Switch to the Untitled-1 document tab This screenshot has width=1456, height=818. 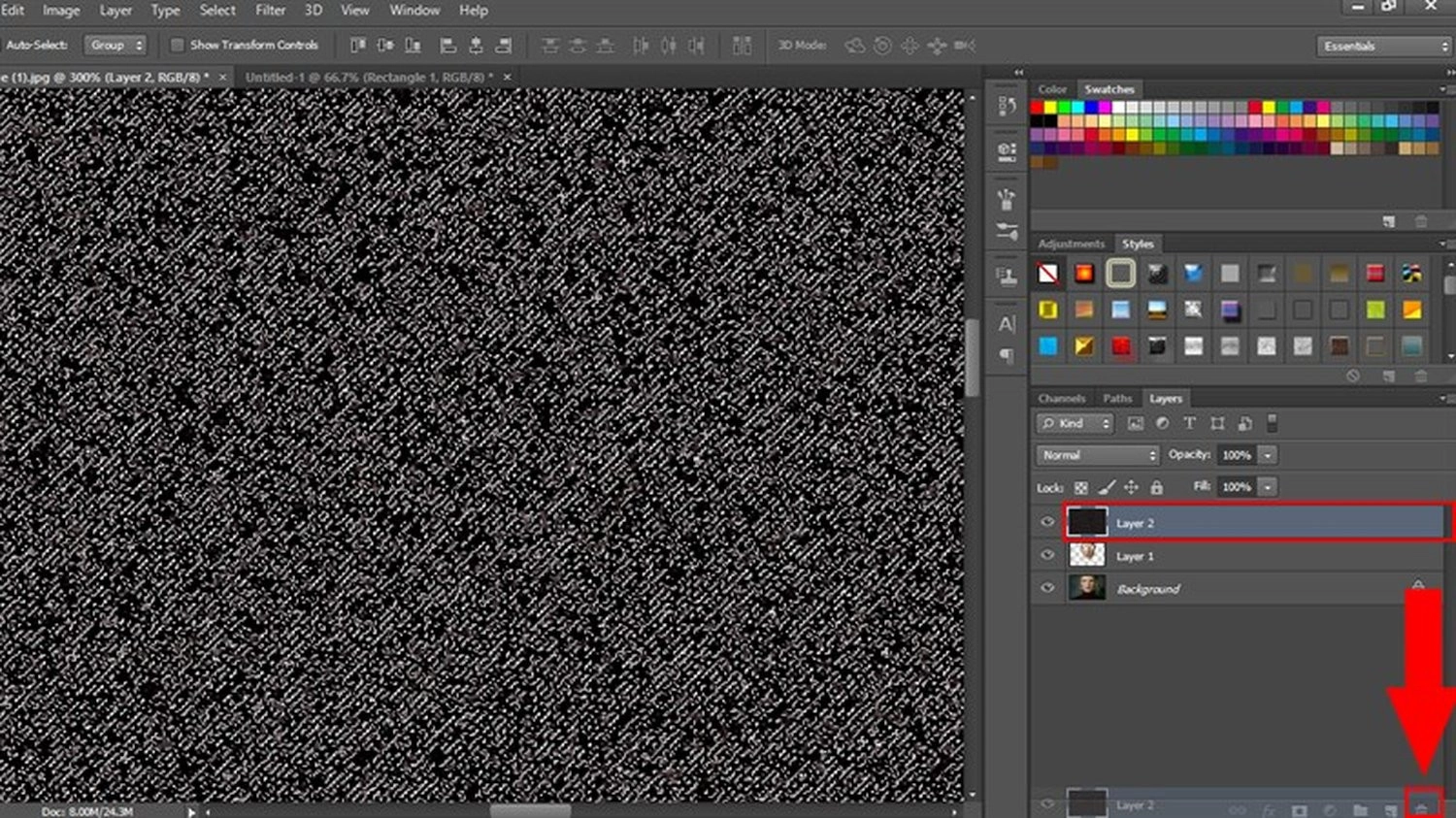369,77
